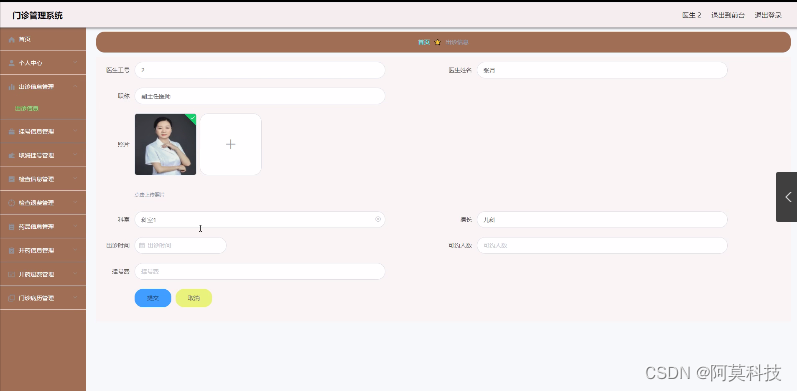Click the clear icon in the 科室 field
Screen dimensions: 797x391
tap(378, 219)
